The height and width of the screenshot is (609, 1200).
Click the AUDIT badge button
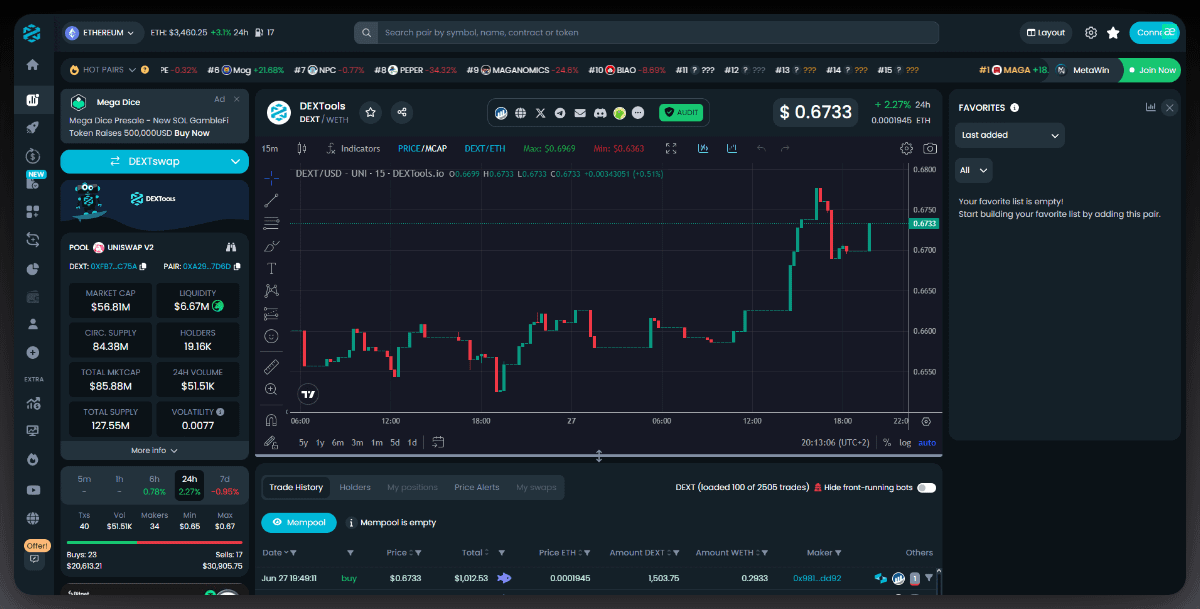681,113
